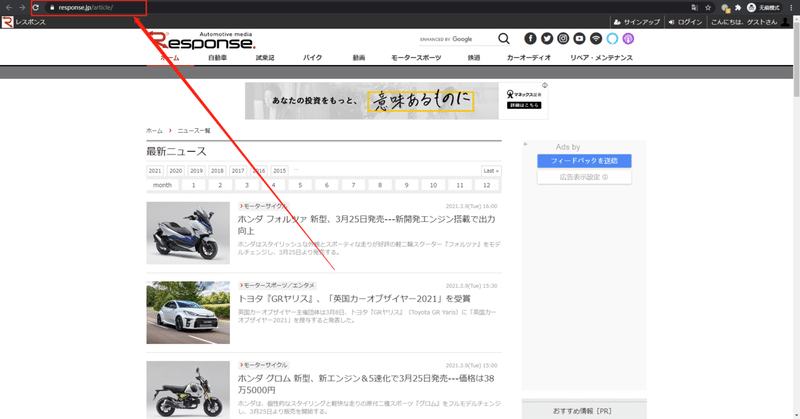Go to the バイク navigation tab
Screen dimensions: 800x419
click(x=312, y=58)
